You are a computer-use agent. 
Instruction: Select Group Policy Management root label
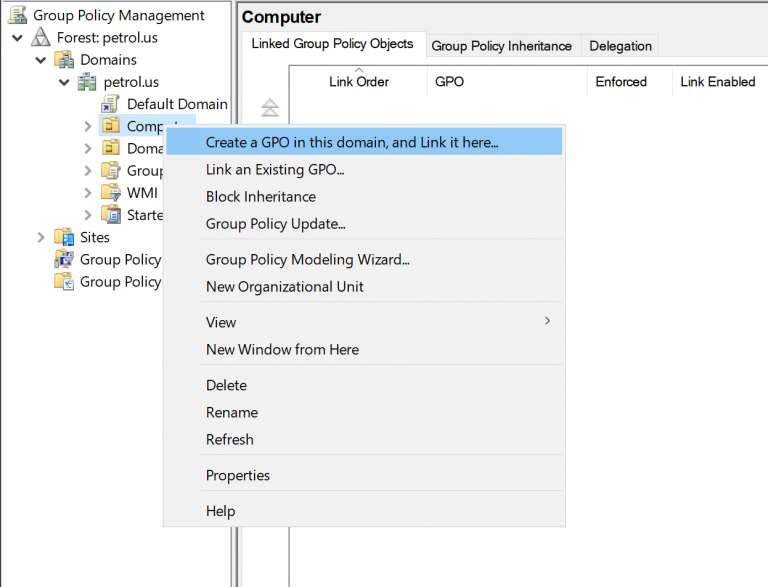[x=119, y=15]
